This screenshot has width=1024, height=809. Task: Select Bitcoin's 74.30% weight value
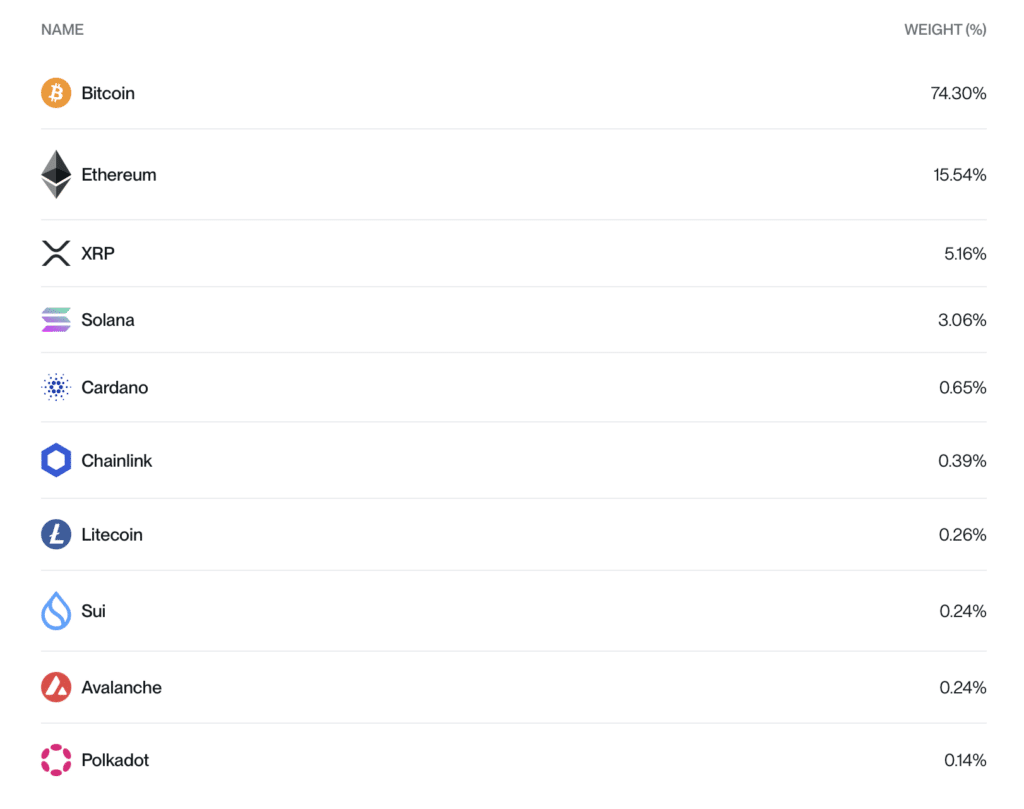(x=958, y=93)
